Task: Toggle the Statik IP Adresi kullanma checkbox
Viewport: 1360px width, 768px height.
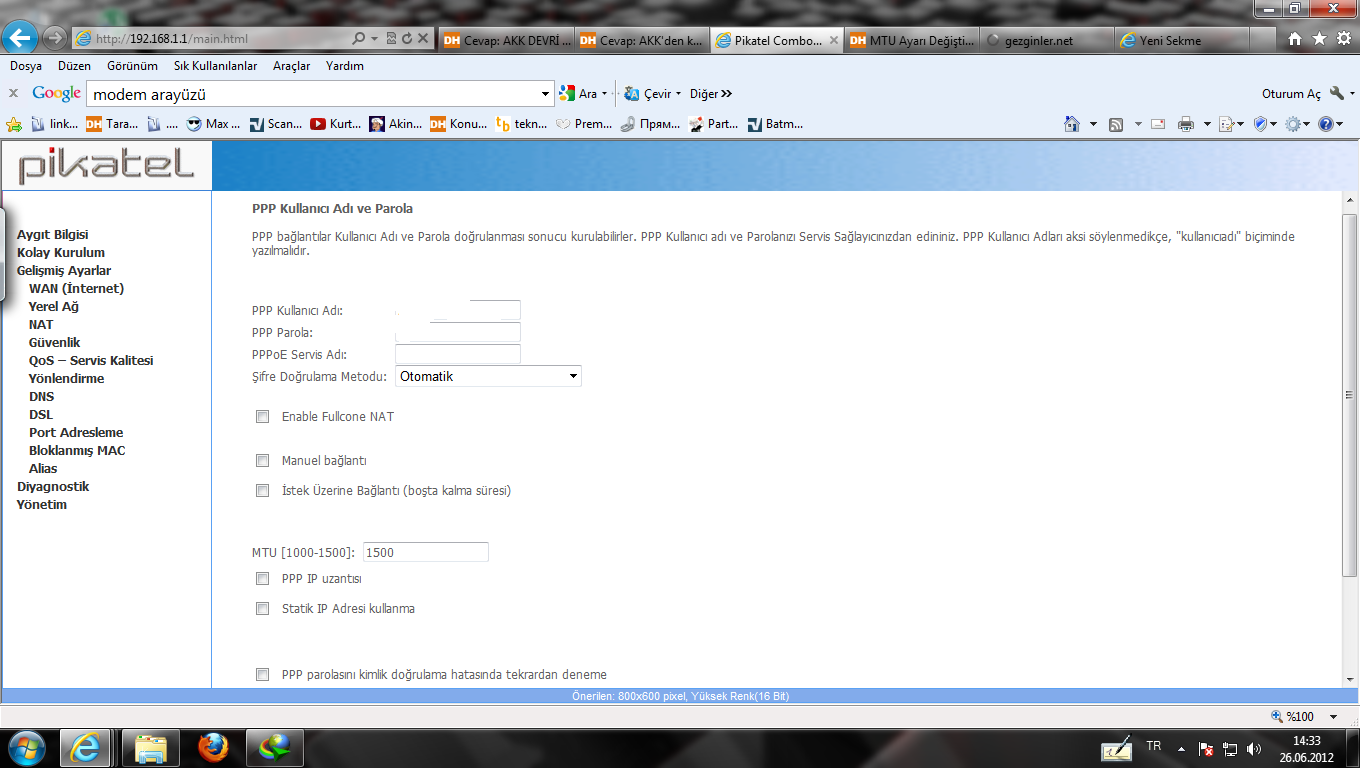Action: click(x=263, y=609)
